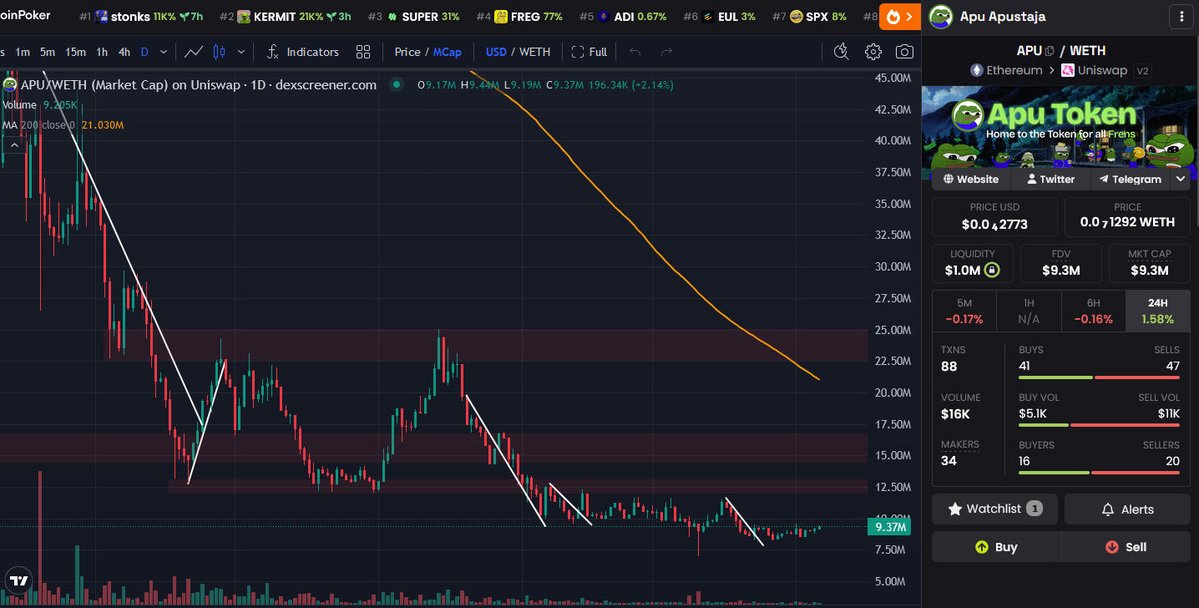The height and width of the screenshot is (608, 1199).
Task: Open trending token #7 SPX
Action: (809, 16)
